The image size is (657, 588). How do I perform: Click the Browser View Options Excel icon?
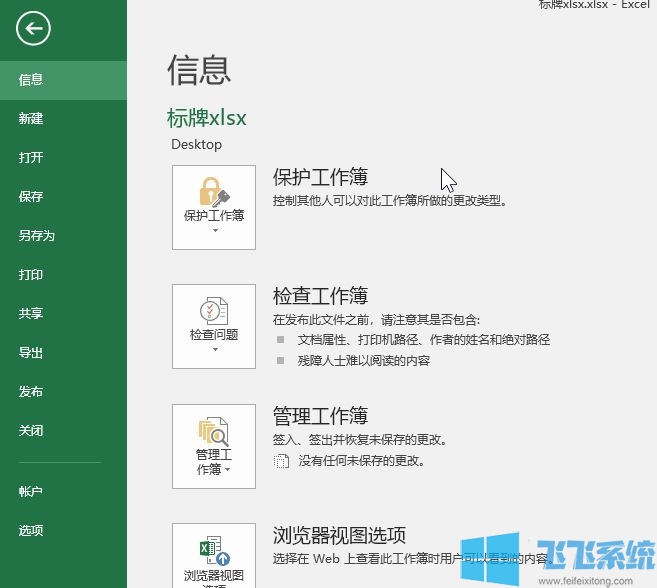(x=214, y=550)
